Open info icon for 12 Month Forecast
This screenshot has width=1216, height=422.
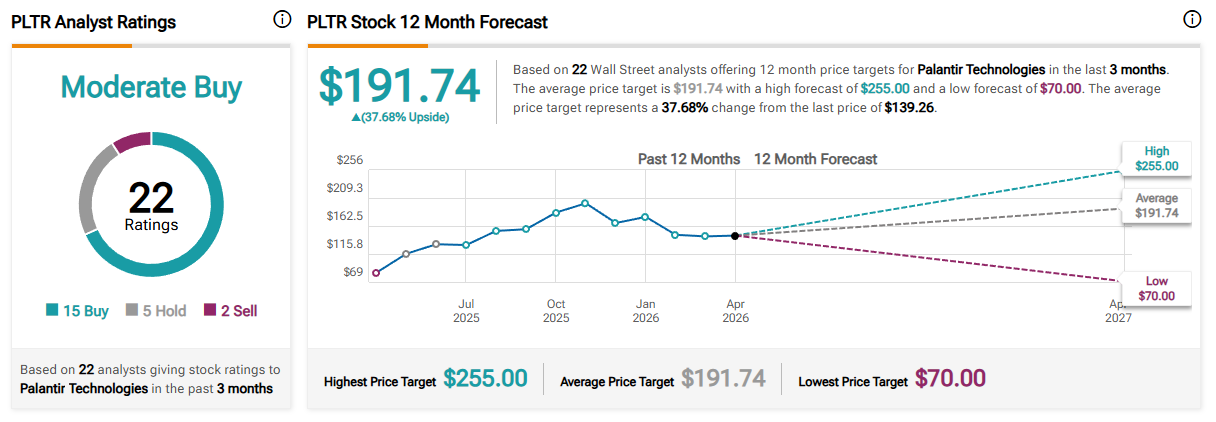pyautogui.click(x=1191, y=20)
